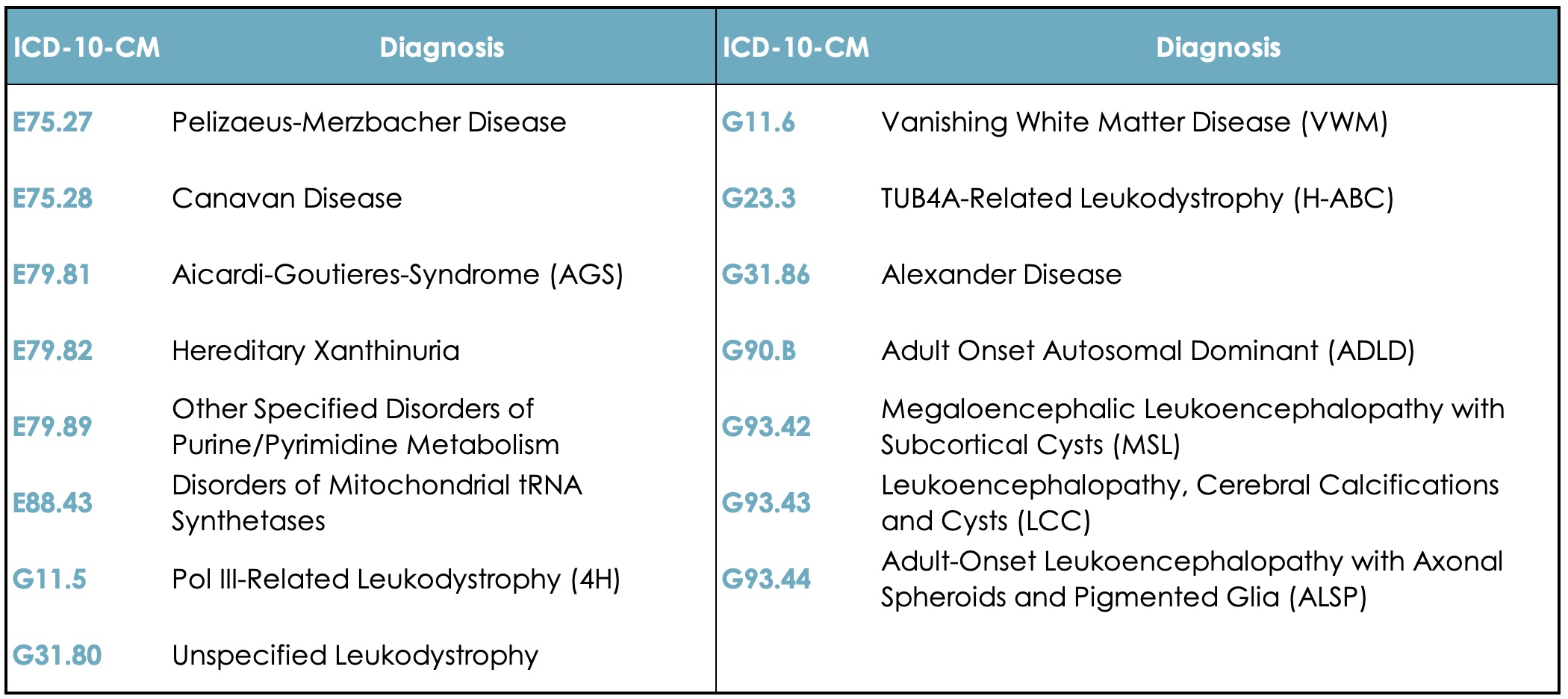Select the G90.B code
The image size is (1568, 699).
pyautogui.click(x=759, y=350)
